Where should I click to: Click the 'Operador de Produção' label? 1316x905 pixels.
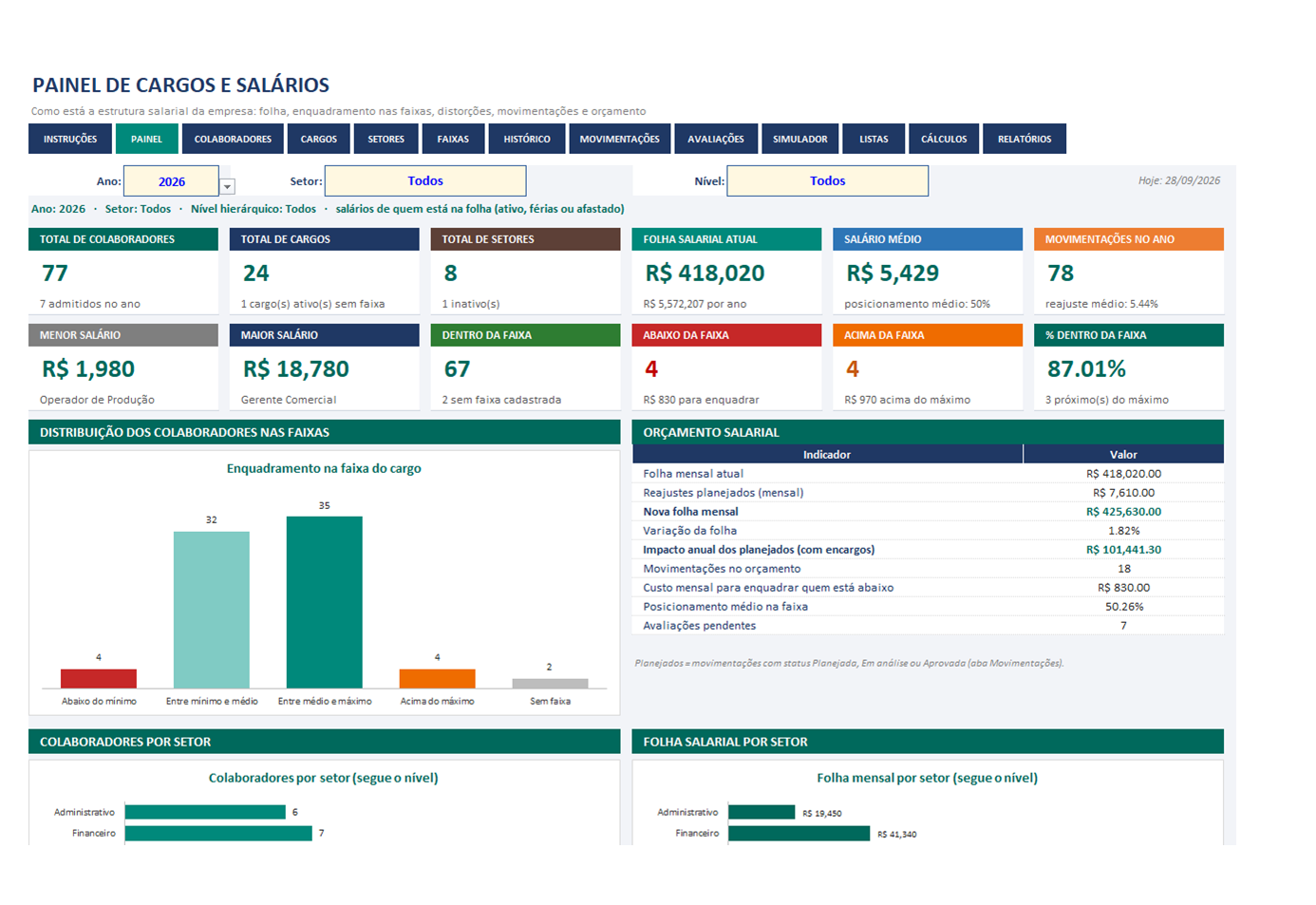pos(97,400)
